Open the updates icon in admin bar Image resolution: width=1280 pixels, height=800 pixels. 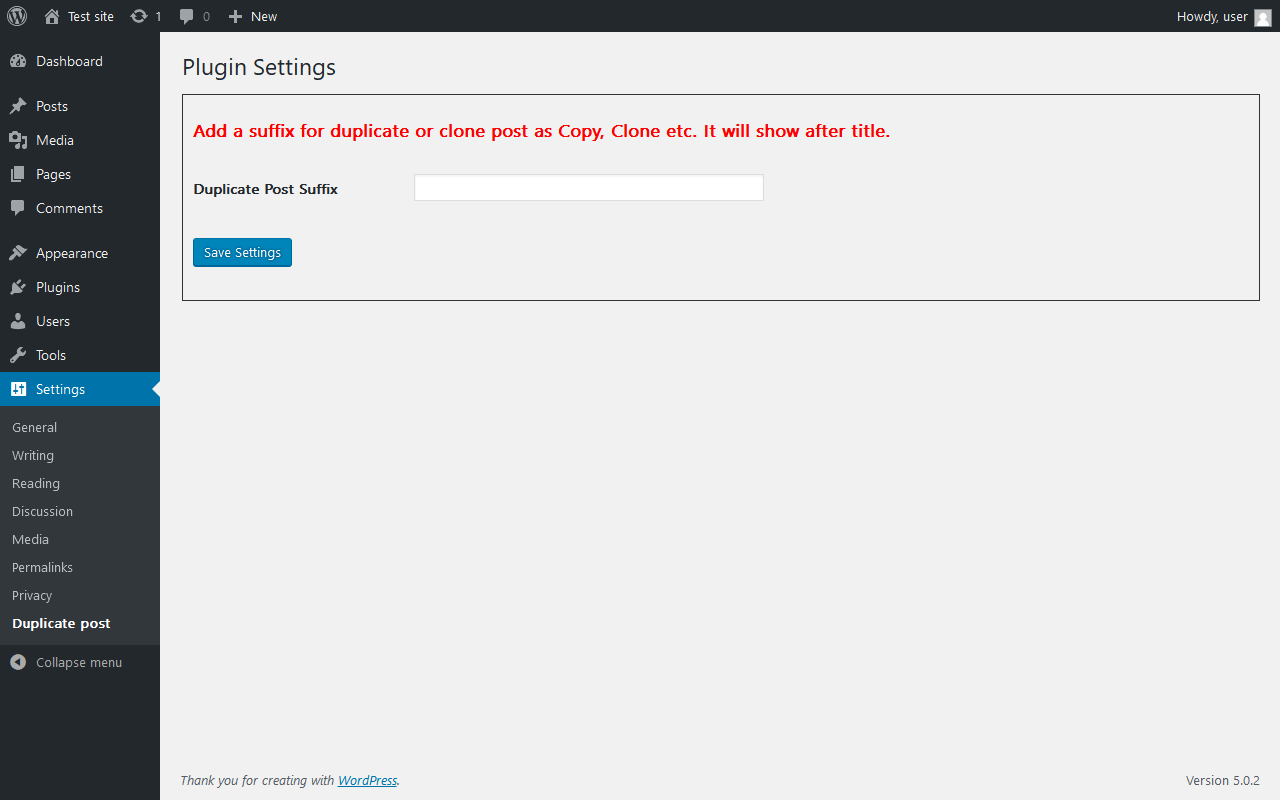pos(139,16)
